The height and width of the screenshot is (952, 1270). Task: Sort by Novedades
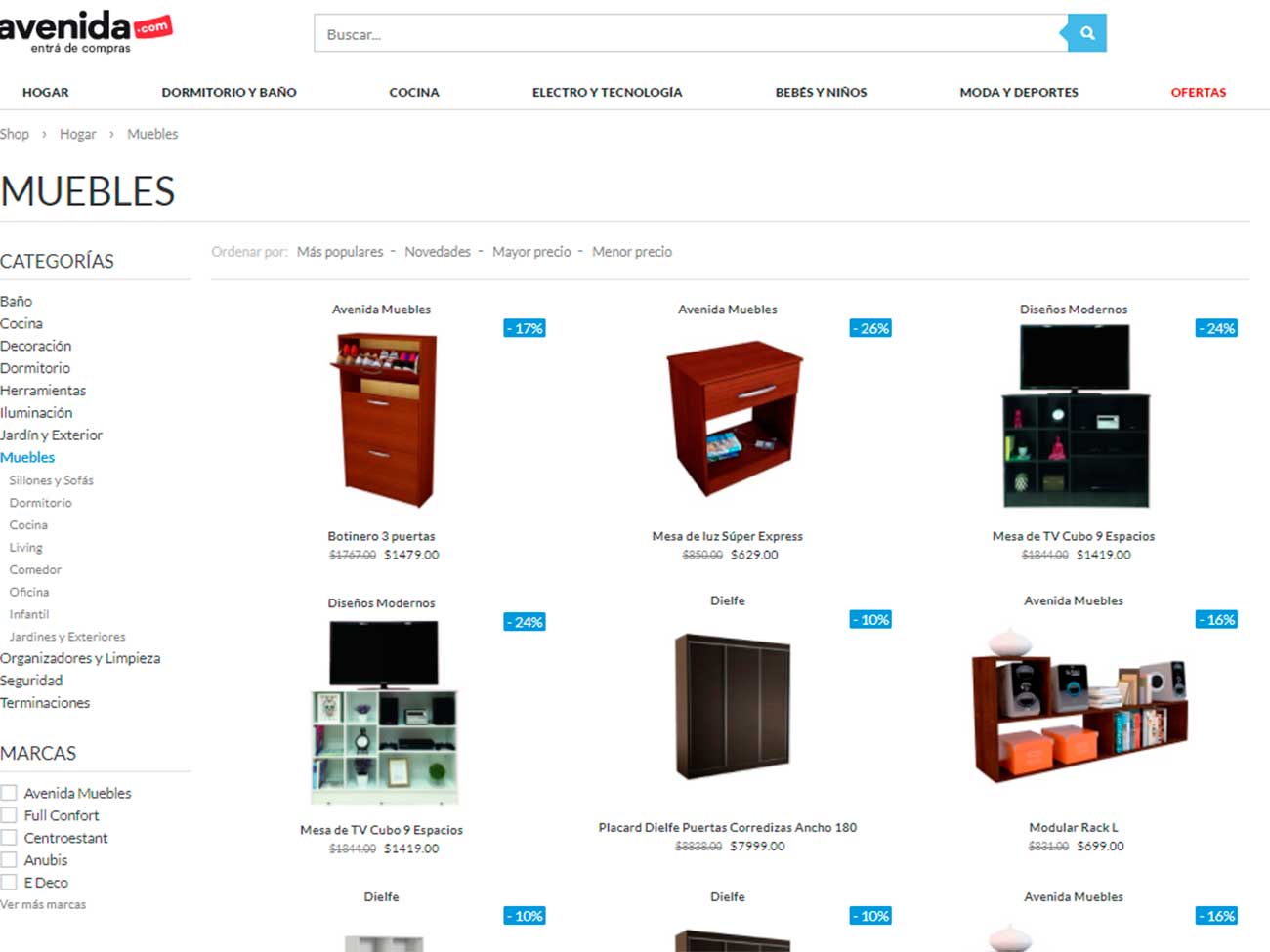point(438,252)
